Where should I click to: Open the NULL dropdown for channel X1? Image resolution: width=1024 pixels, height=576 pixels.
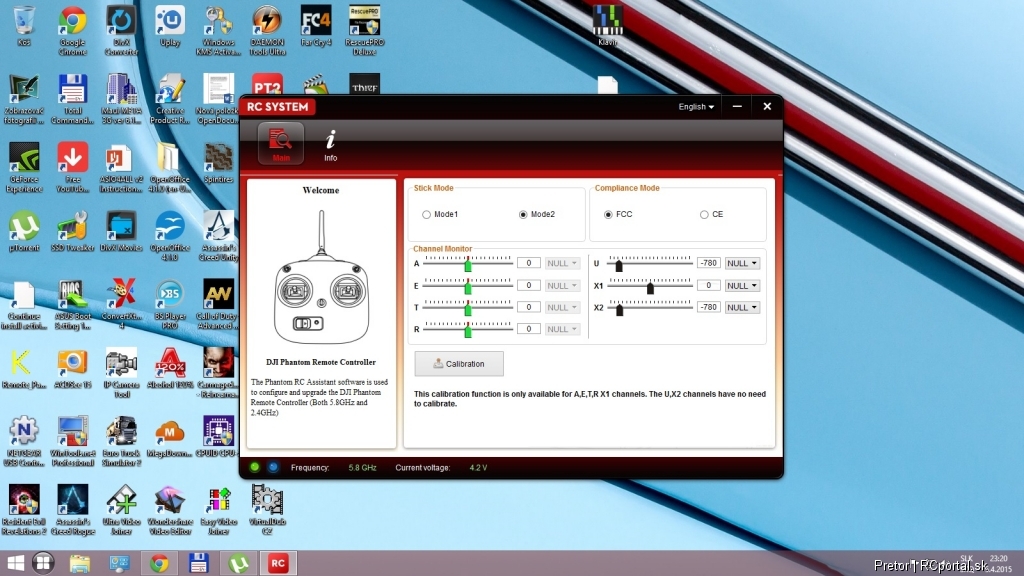(742, 285)
